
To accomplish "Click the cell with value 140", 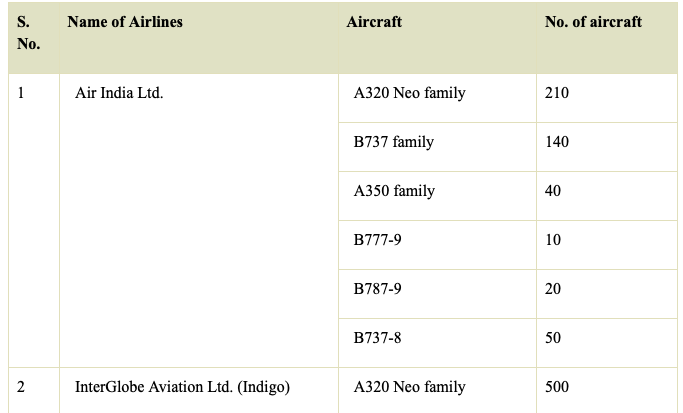I will 557,142.
